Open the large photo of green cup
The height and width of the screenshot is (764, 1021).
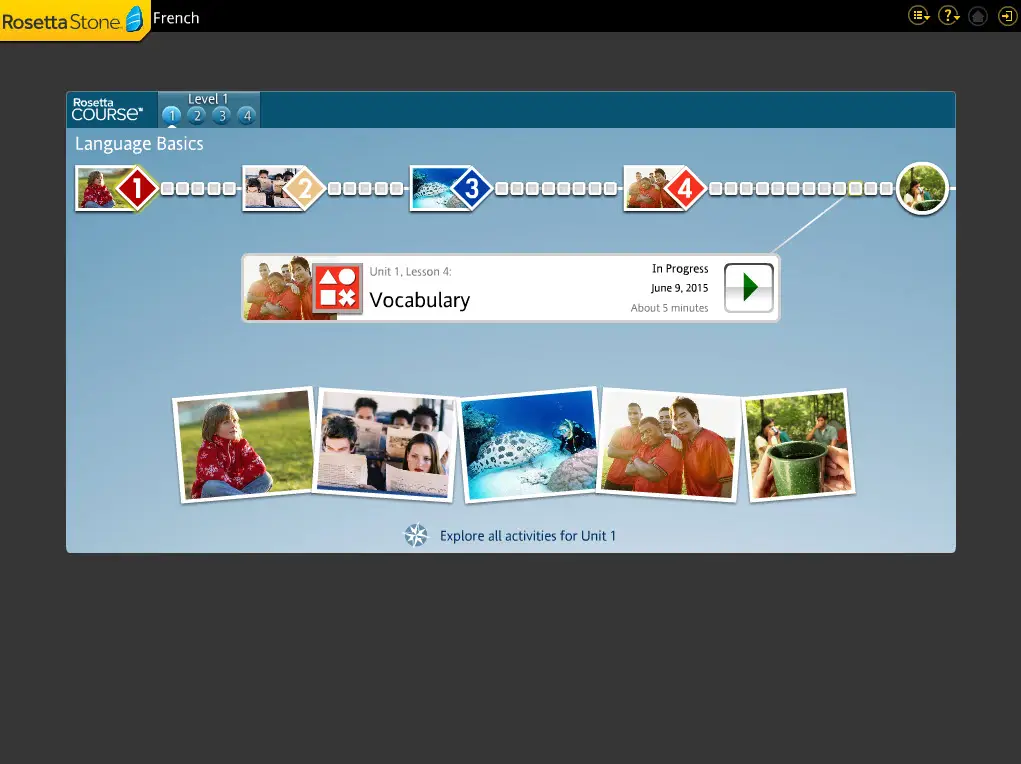pos(799,446)
